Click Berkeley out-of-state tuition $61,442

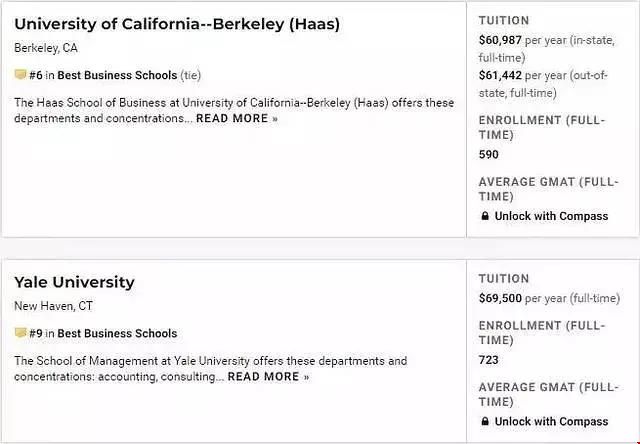pyautogui.click(x=500, y=75)
